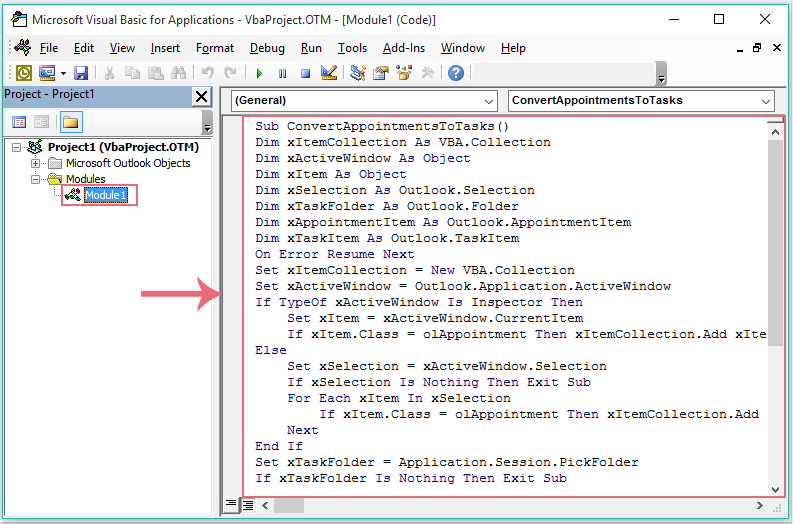Click horizontal scroll right arrow
Viewport: 793px width, 524px height.
click(x=760, y=505)
